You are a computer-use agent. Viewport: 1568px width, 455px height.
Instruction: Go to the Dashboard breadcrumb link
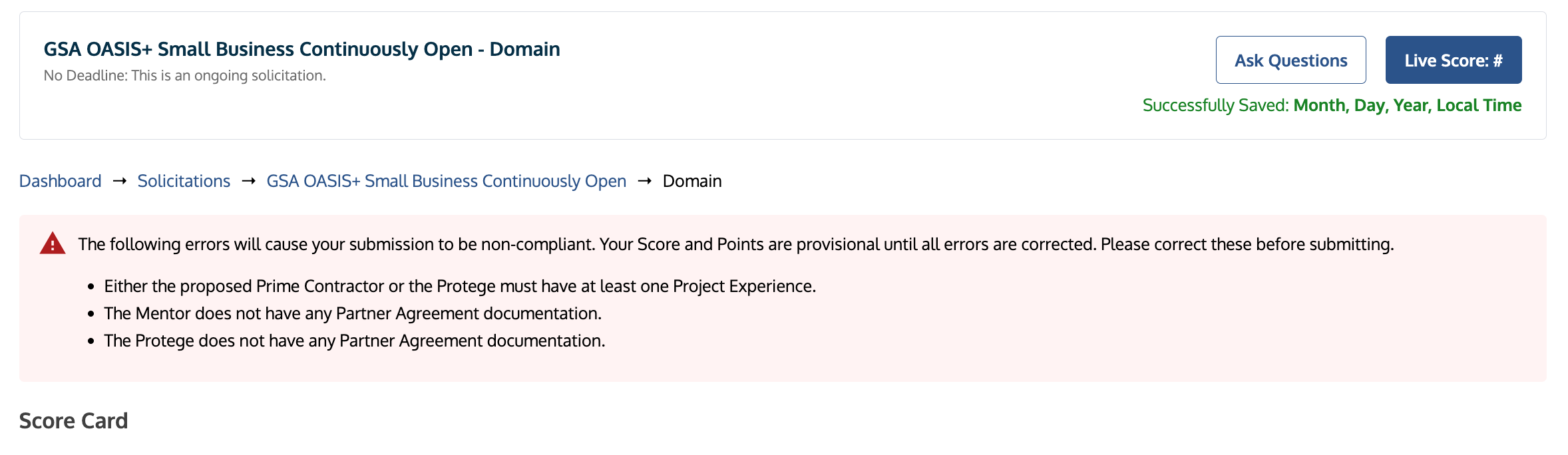pos(60,181)
